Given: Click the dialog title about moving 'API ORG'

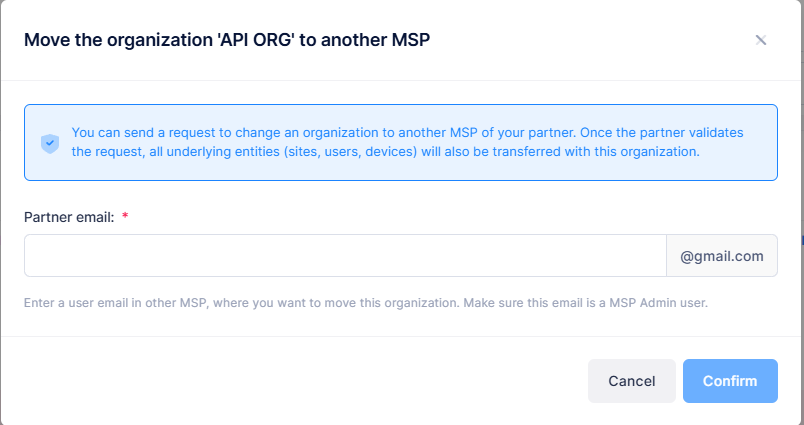Looking at the screenshot, I should [x=227, y=40].
